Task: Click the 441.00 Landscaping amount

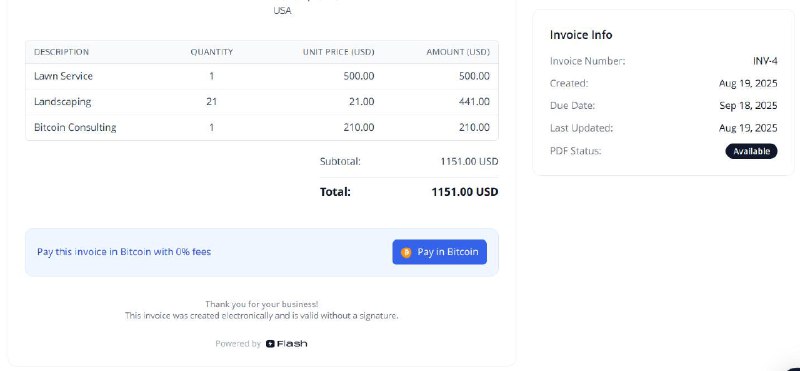Action: click(474, 102)
